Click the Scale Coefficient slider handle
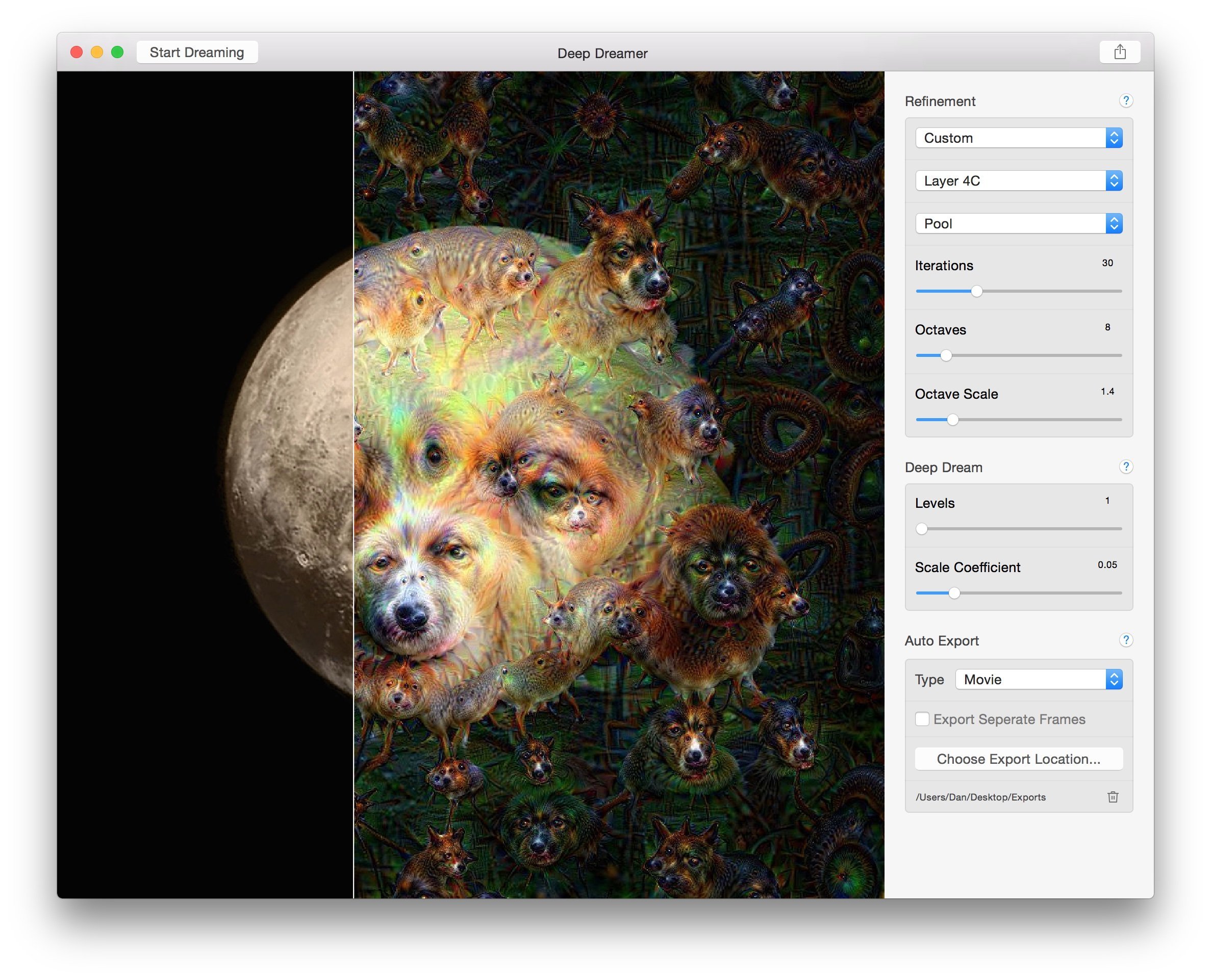Image resolution: width=1211 pixels, height=980 pixels. pos(954,594)
